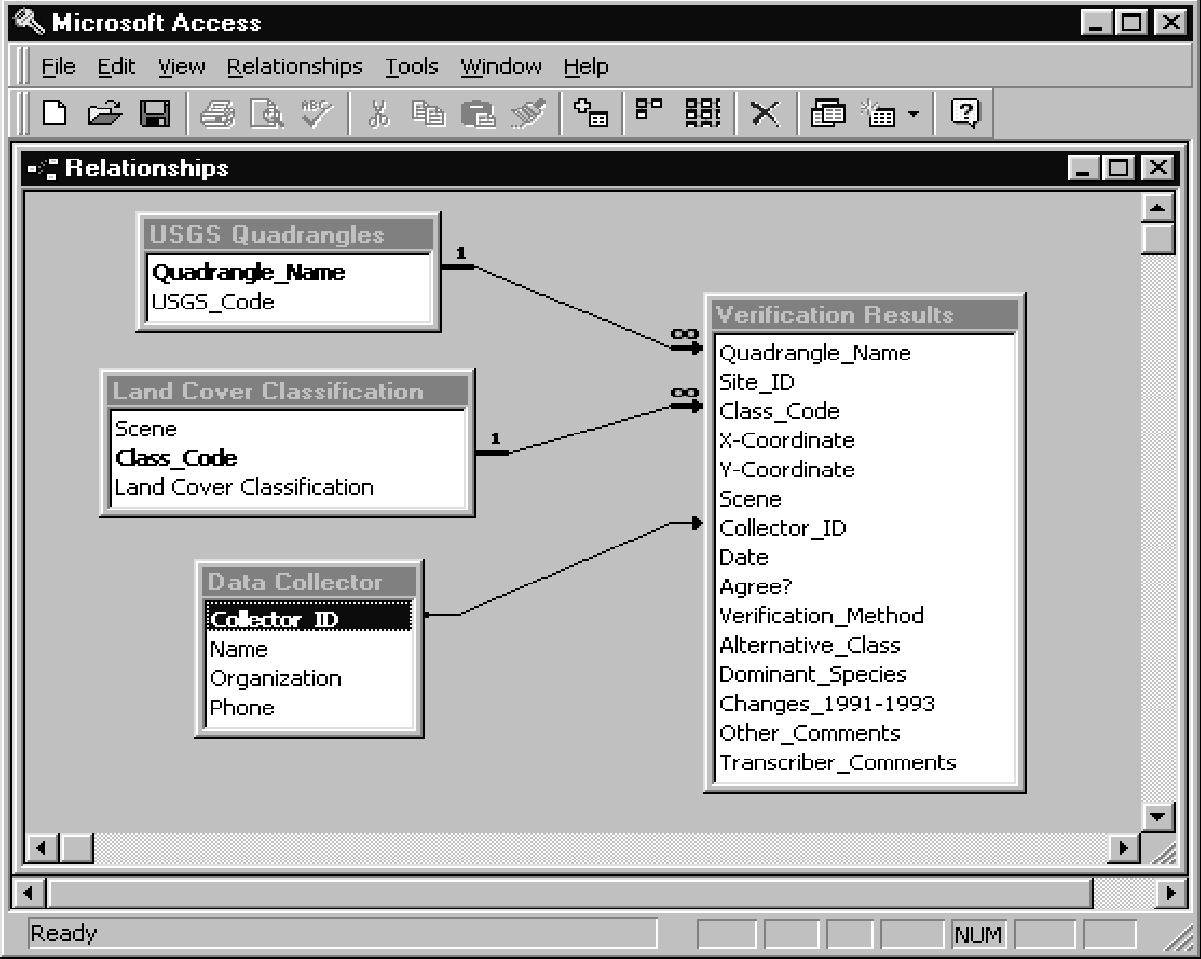Click the Save floppy disk icon
The height and width of the screenshot is (959, 1201).
(x=154, y=115)
